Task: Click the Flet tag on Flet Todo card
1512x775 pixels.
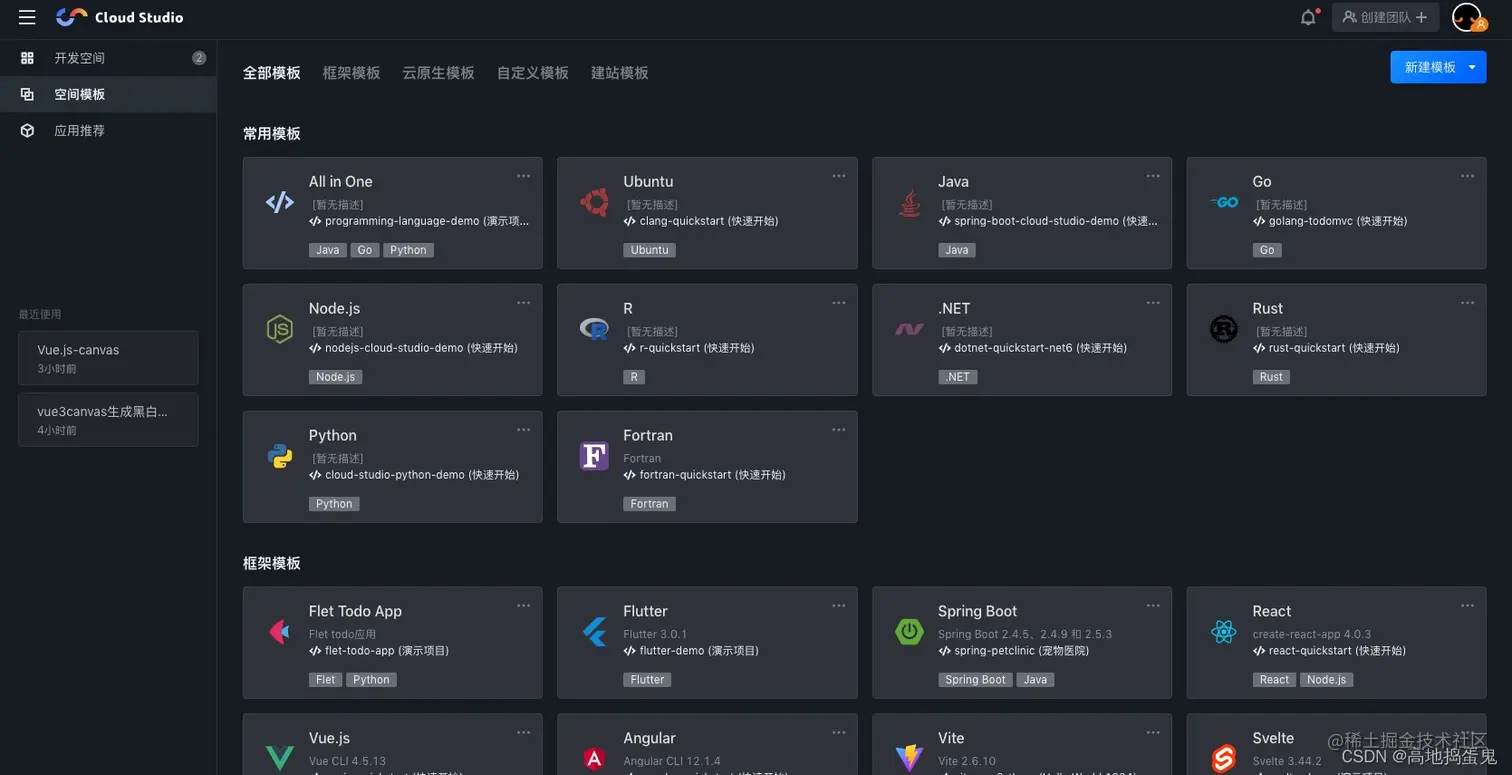Action: coord(326,680)
